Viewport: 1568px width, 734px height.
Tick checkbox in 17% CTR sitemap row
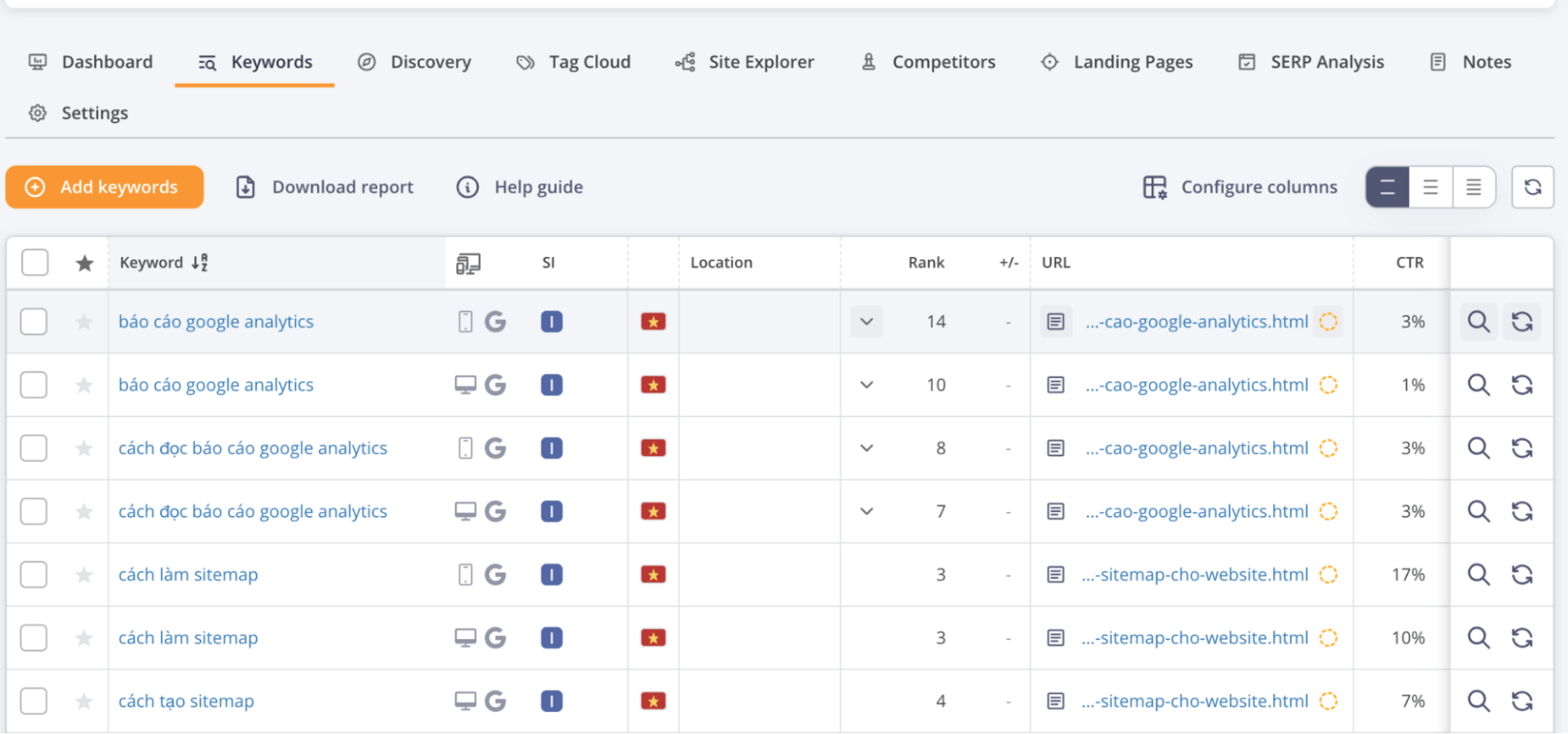pos(33,575)
